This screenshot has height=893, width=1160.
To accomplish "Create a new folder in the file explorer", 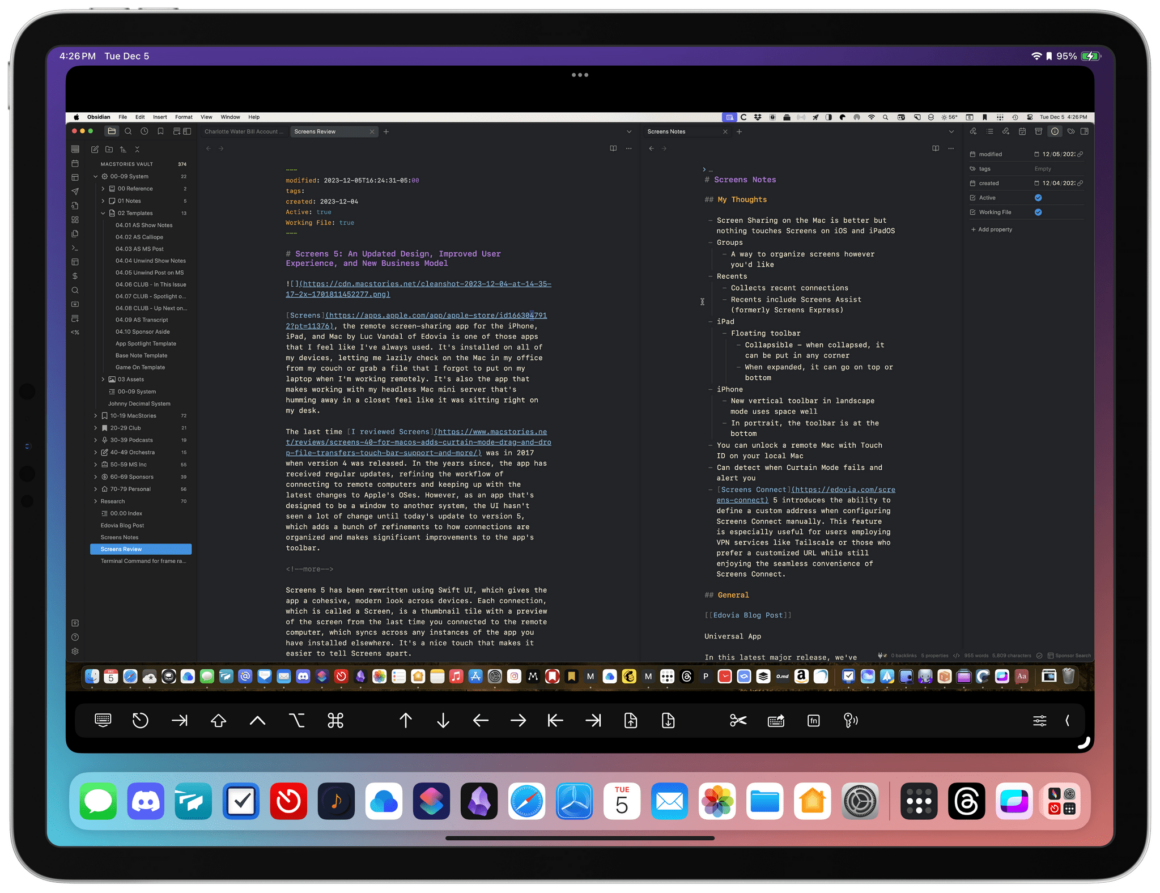I will pyautogui.click(x=110, y=149).
